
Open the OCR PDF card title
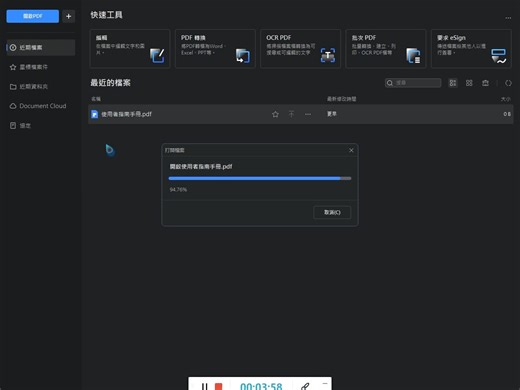click(279, 38)
